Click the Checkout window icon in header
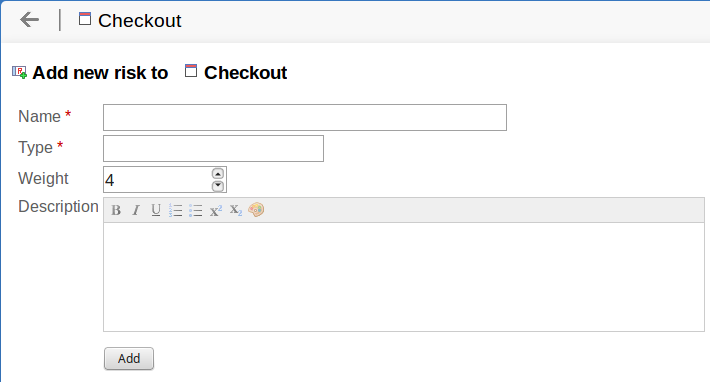 click(85, 19)
